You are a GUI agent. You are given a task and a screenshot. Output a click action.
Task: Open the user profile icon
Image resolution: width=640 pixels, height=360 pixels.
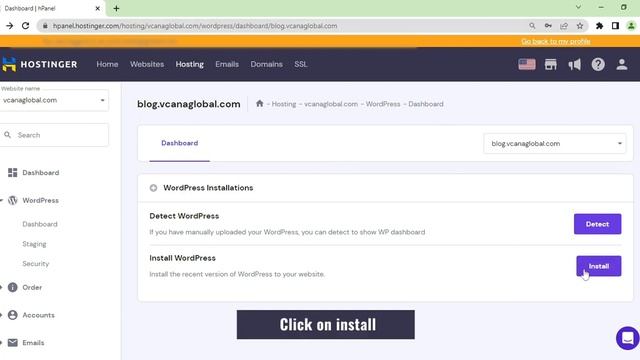point(622,64)
